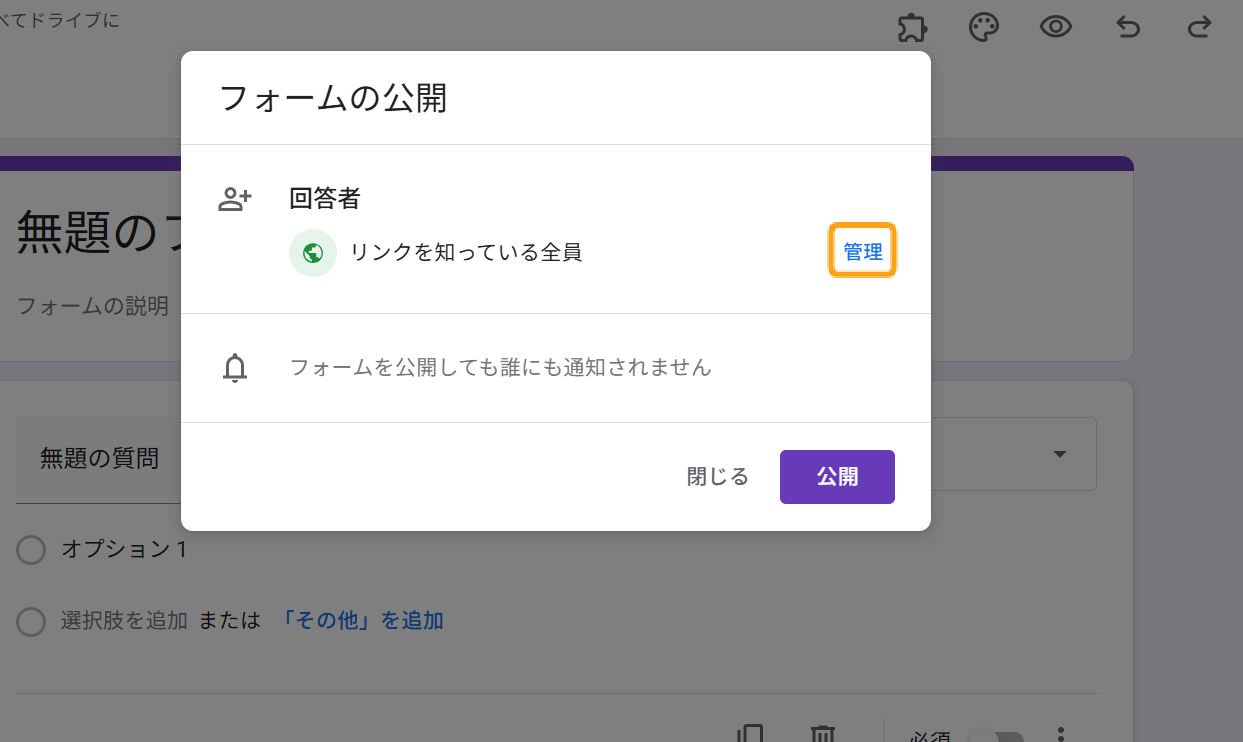Screen dimensions: 1243x742
Task: Click the 「その他」を追加 link
Action: click(x=360, y=621)
